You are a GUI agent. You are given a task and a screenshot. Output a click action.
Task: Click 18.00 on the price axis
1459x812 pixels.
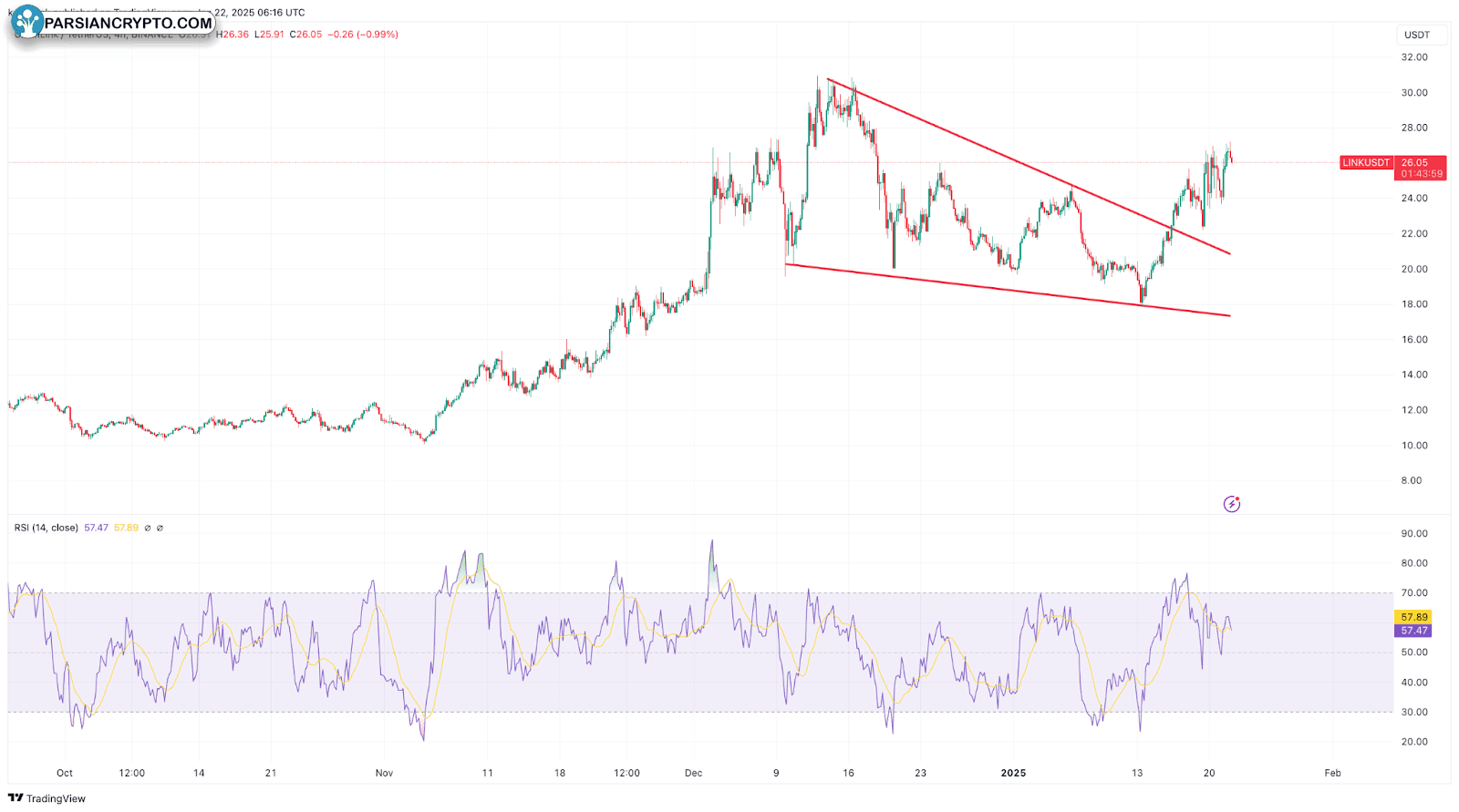[1414, 304]
